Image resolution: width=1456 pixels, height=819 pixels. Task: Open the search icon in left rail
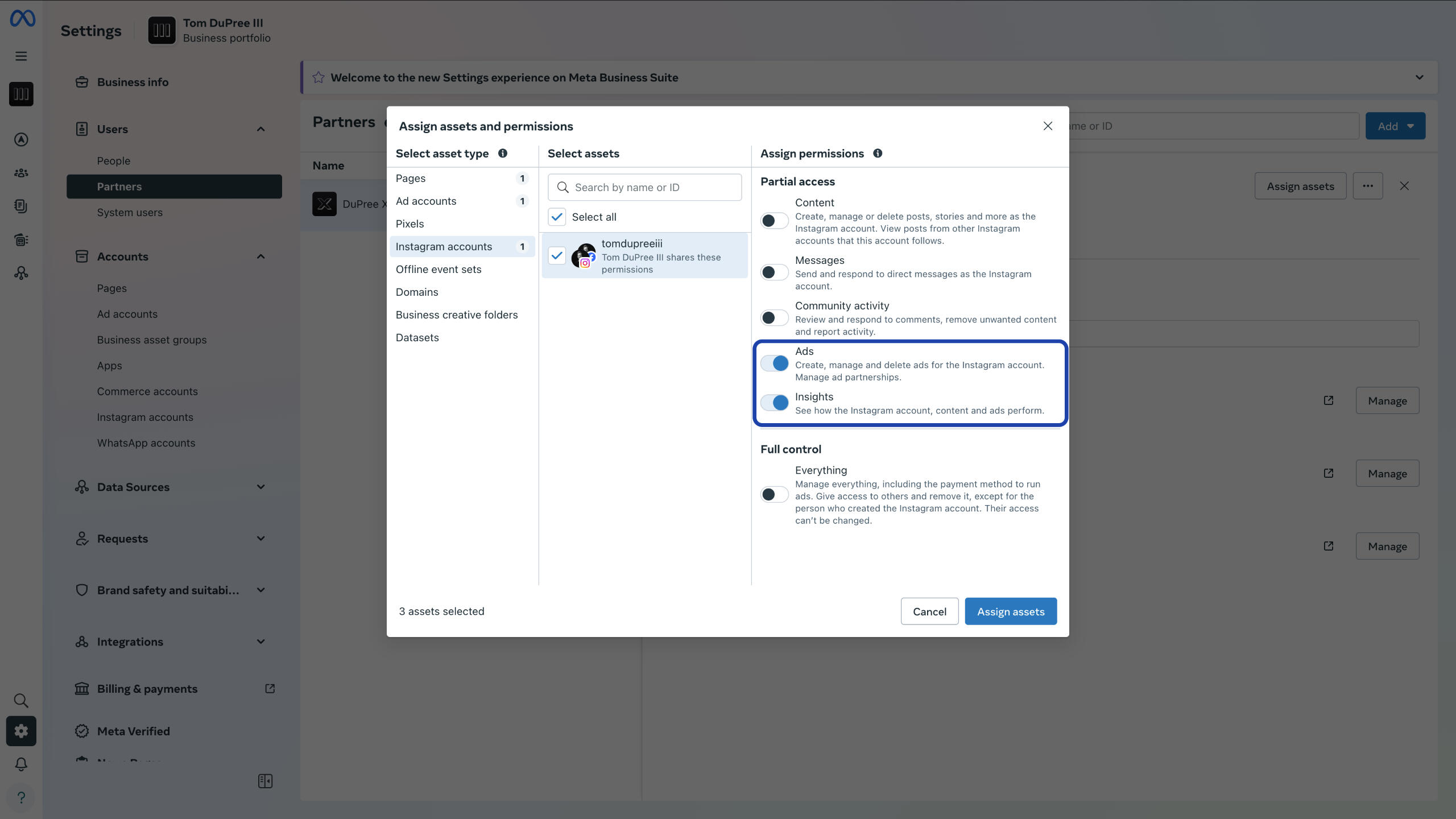click(x=21, y=700)
